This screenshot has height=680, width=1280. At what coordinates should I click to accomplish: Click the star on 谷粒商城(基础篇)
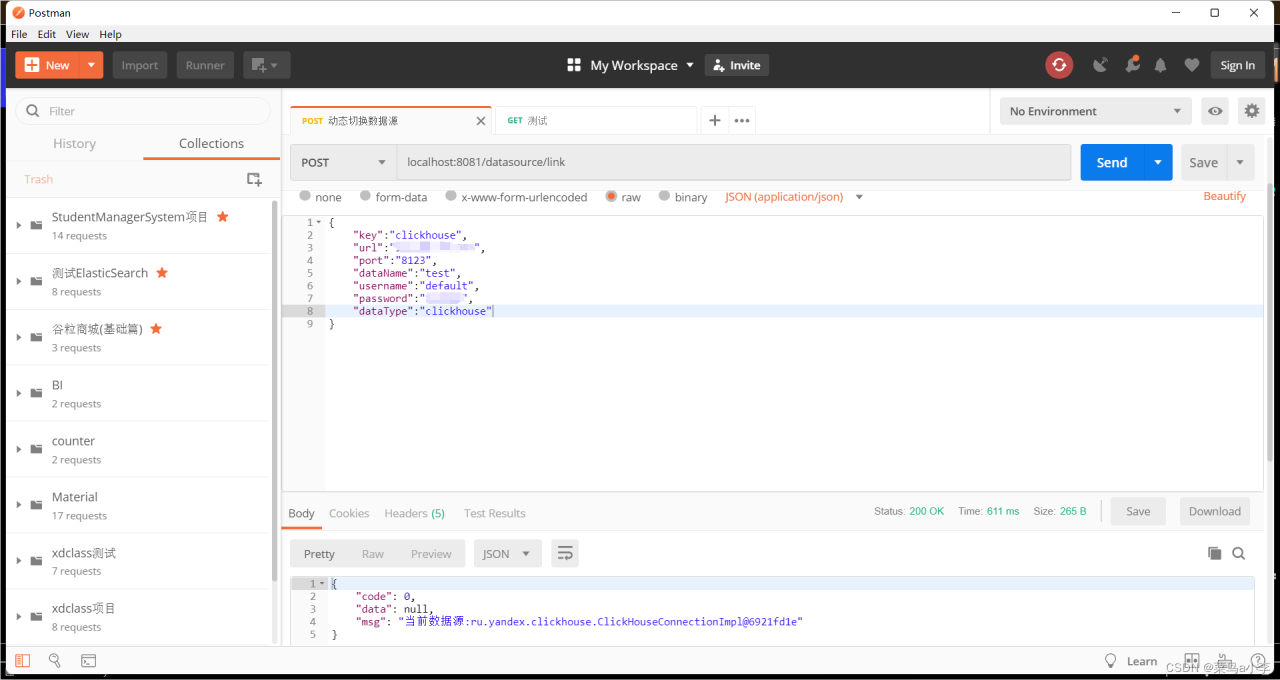[x=156, y=328]
